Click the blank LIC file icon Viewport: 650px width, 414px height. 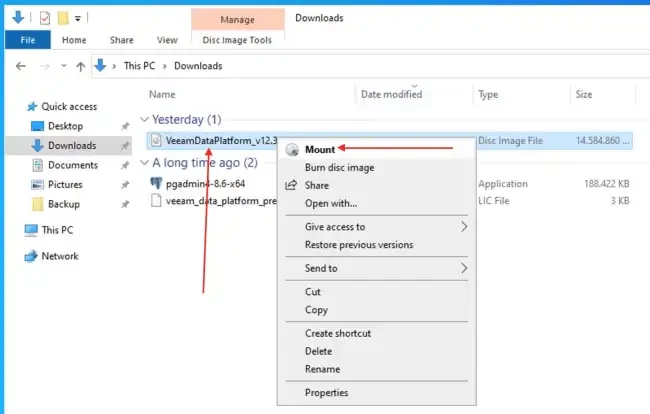point(156,201)
